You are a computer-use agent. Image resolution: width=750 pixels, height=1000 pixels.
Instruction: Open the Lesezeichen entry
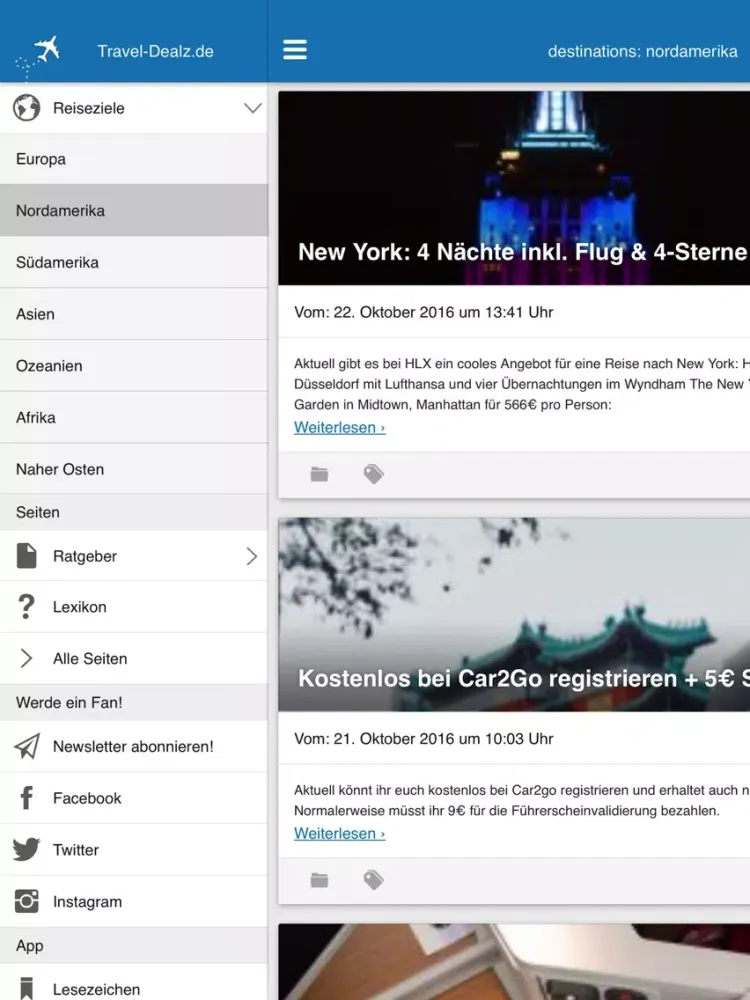pyautogui.click(x=134, y=982)
